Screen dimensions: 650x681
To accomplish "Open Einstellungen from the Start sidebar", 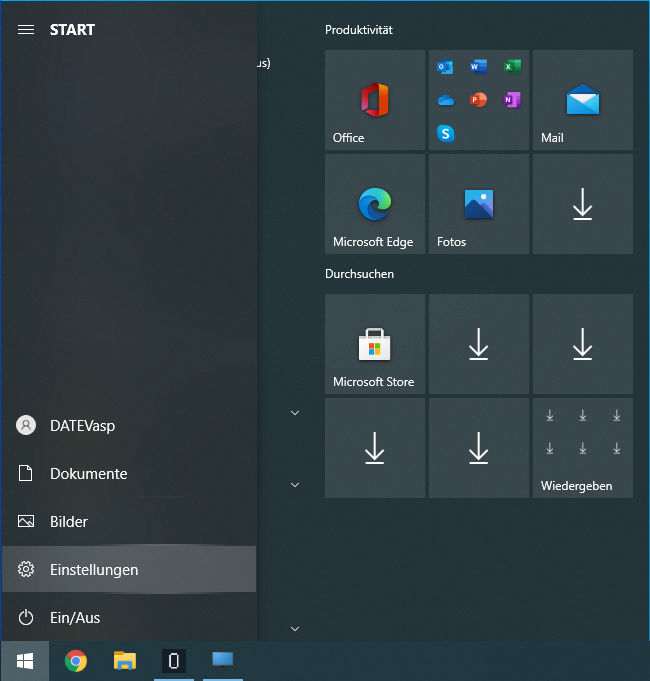I will click(x=129, y=569).
